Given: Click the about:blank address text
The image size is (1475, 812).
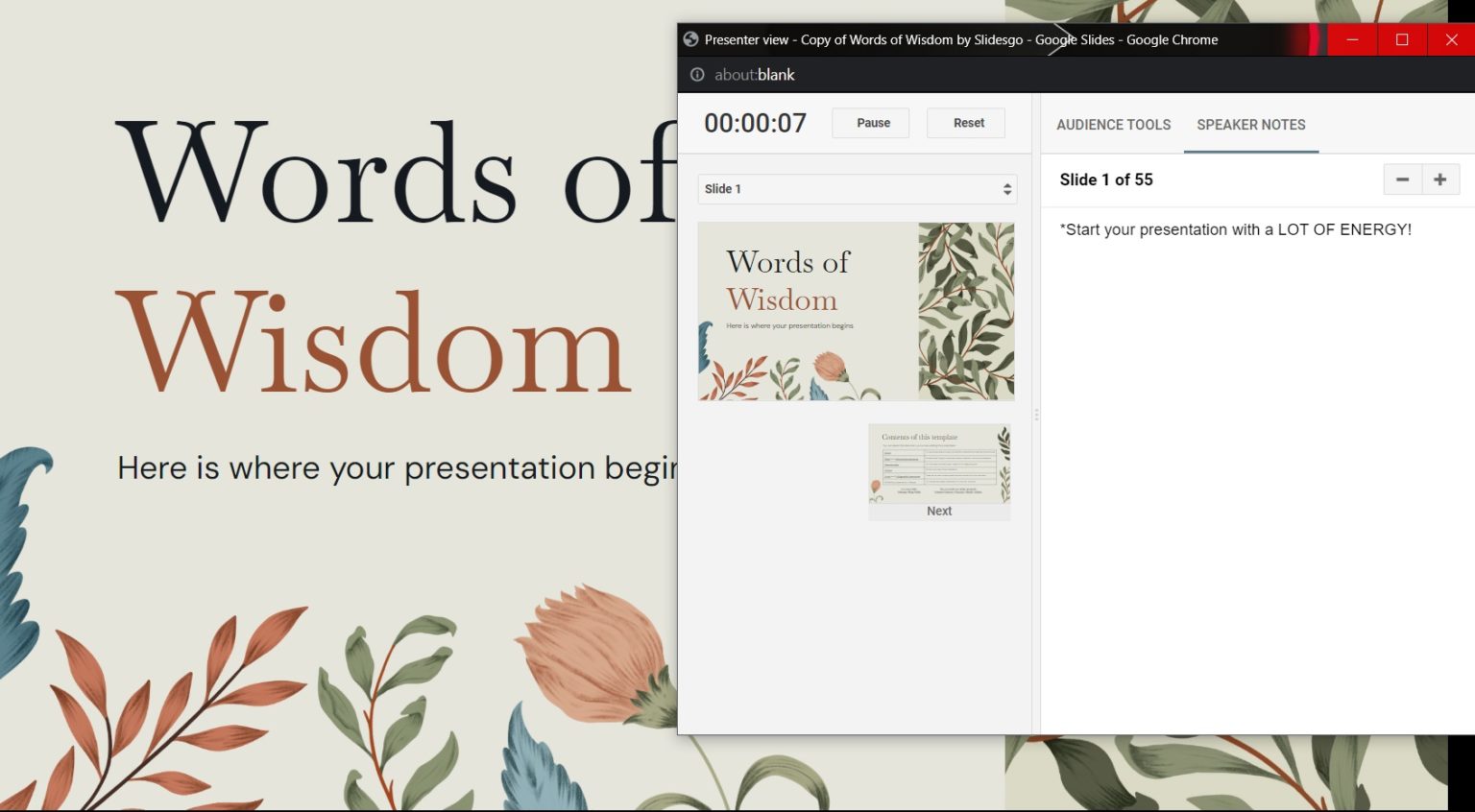Looking at the screenshot, I should (x=755, y=75).
